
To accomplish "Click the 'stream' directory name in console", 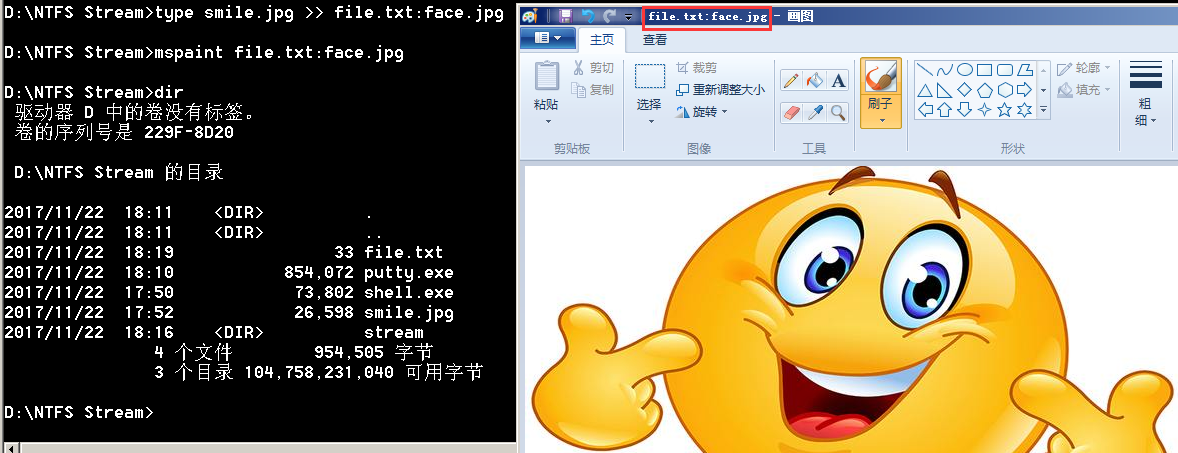I will (x=394, y=332).
